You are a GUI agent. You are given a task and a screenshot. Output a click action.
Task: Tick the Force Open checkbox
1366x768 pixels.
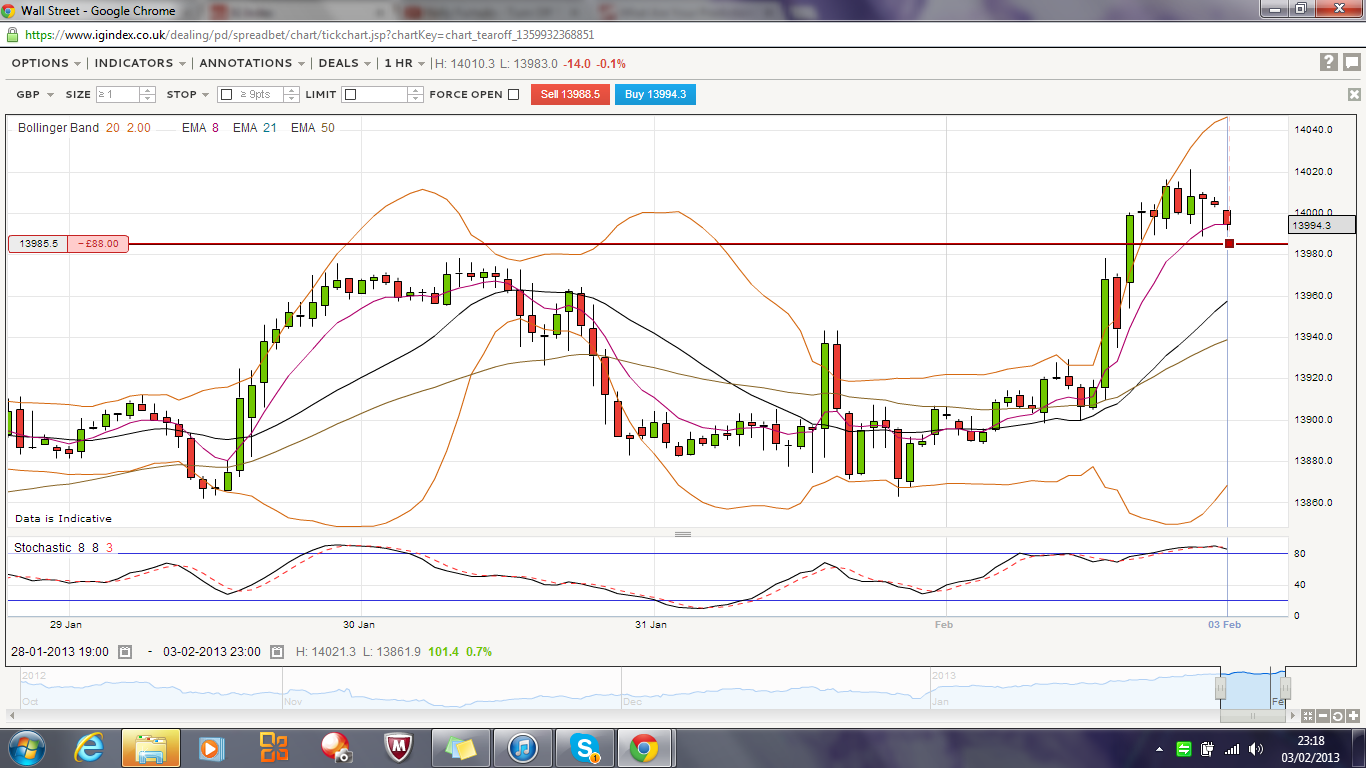click(514, 95)
